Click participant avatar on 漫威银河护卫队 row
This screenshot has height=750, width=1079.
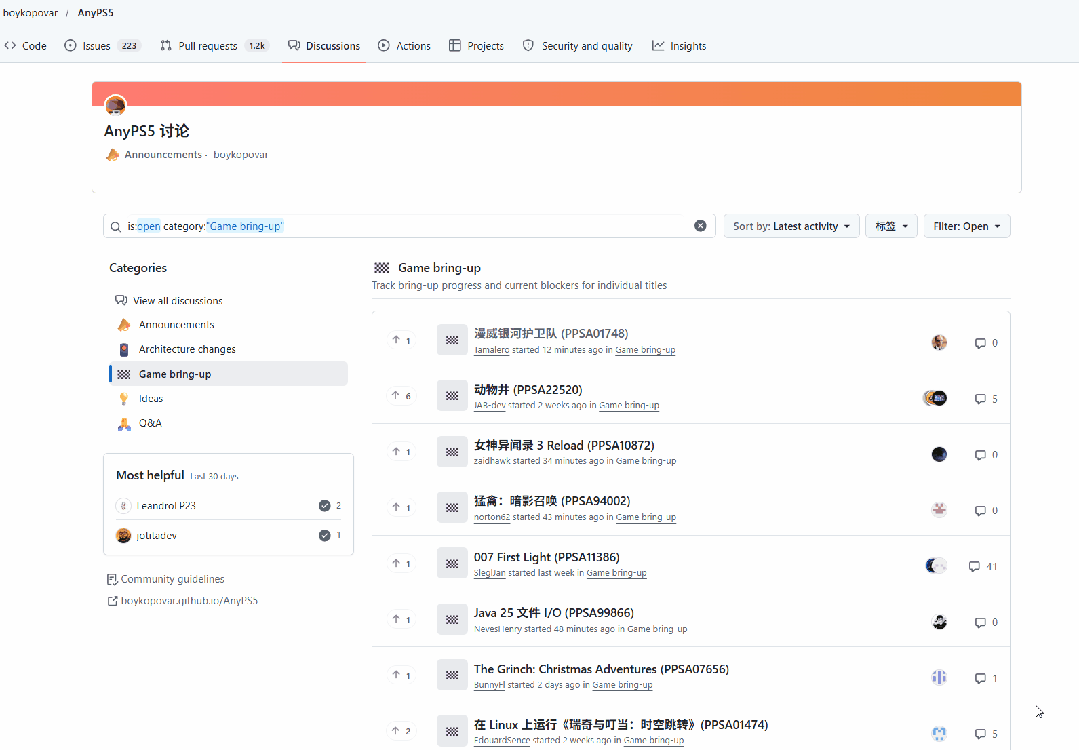939,343
